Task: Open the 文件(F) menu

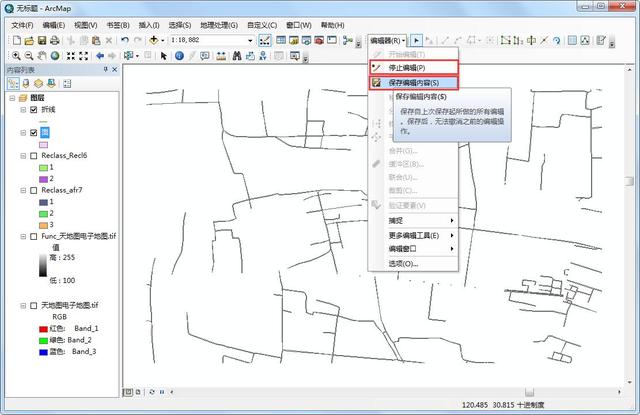Action: pyautogui.click(x=22, y=25)
